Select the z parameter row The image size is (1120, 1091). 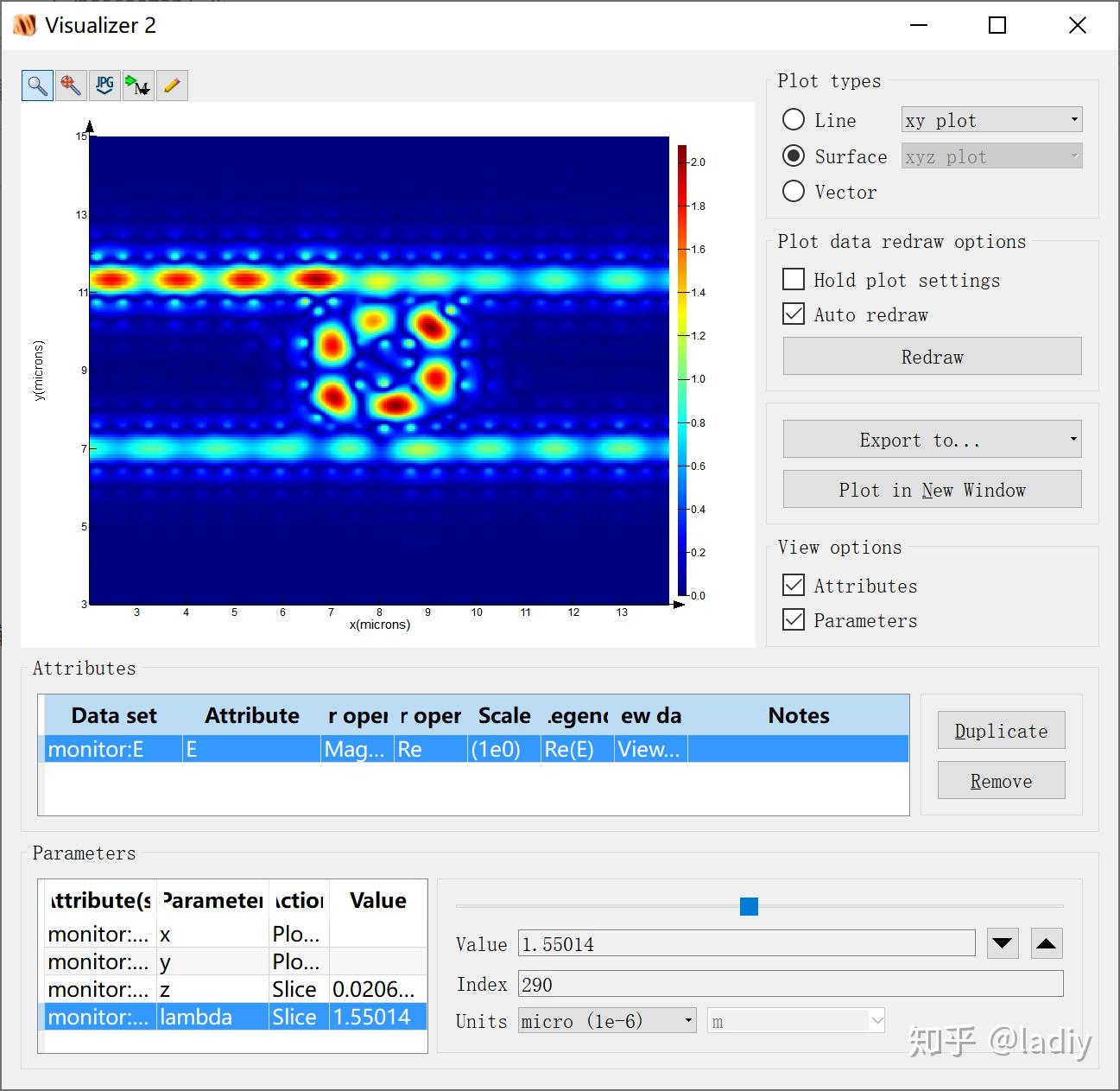(236, 989)
